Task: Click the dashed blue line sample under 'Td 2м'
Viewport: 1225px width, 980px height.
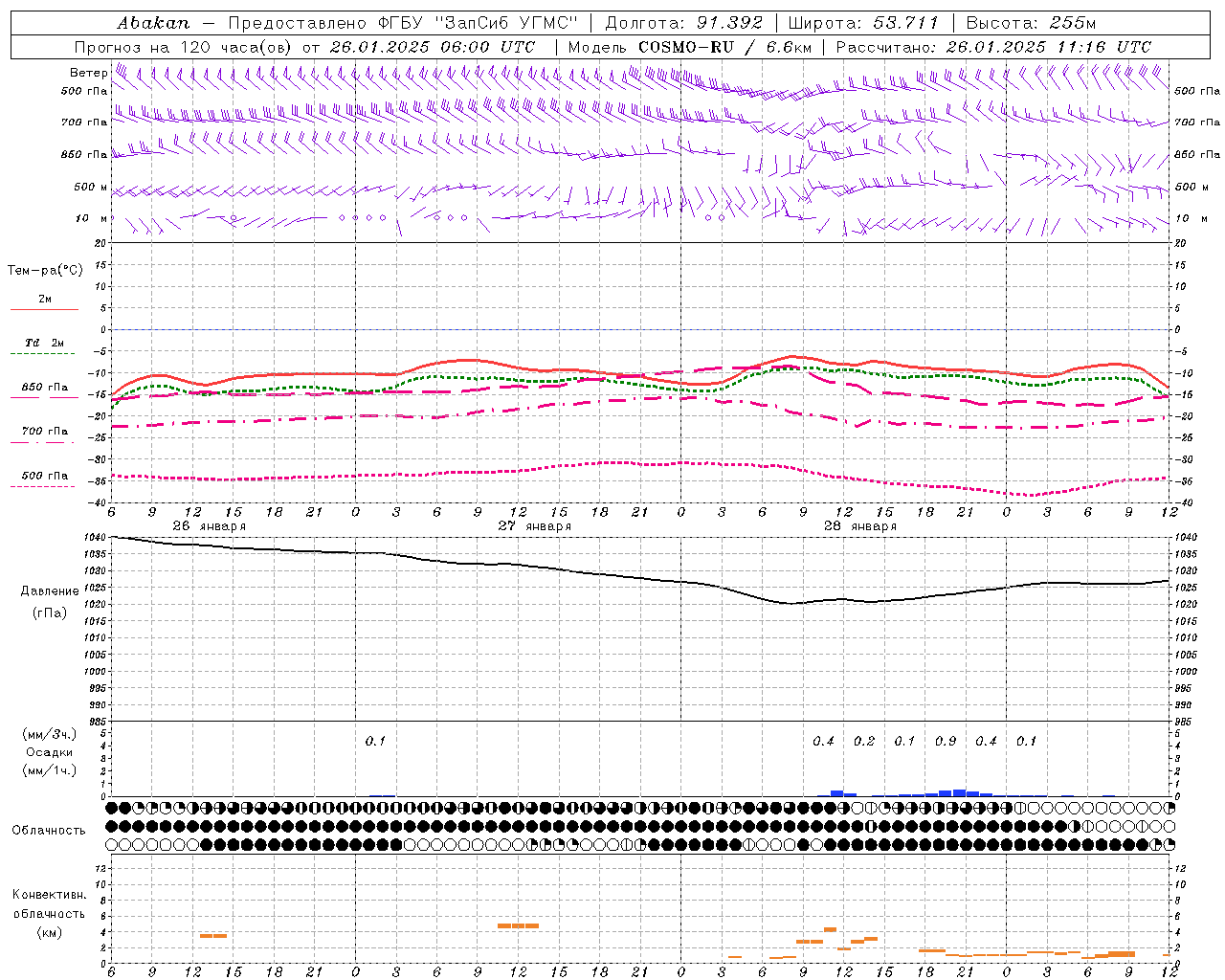Action: coord(44,353)
